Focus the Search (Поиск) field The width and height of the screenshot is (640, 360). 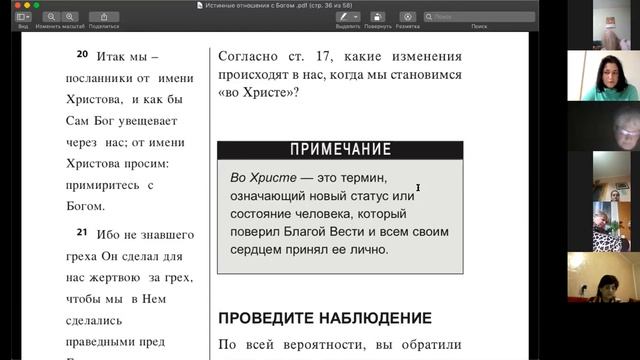click(x=479, y=17)
